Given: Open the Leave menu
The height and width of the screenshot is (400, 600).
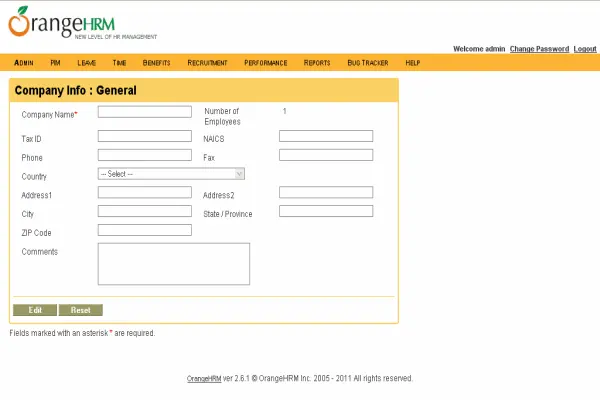Looking at the screenshot, I should [x=86, y=63].
